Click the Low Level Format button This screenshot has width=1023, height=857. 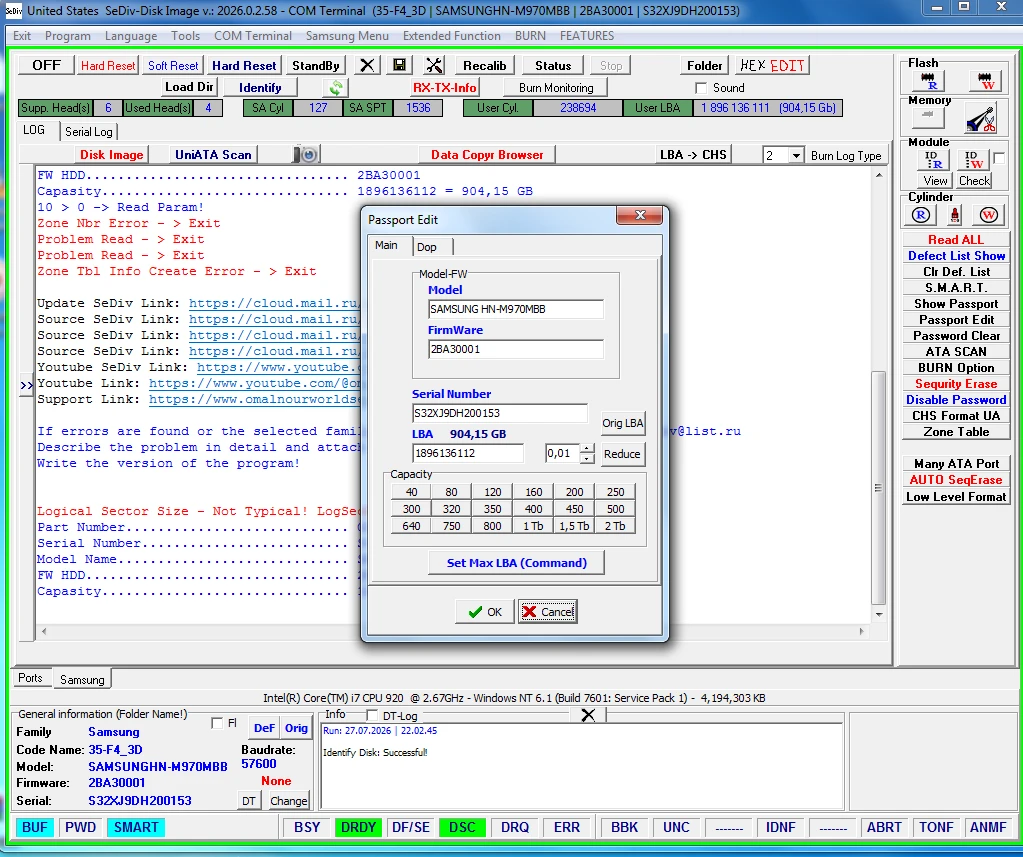click(x=956, y=496)
